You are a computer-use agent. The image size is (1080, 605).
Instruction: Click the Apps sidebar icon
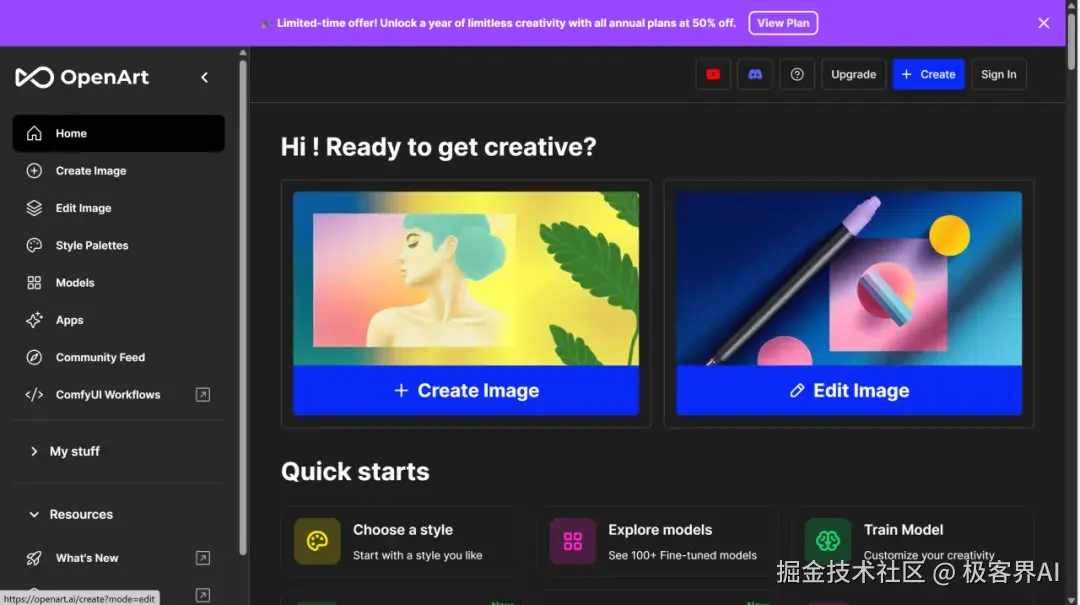33,320
